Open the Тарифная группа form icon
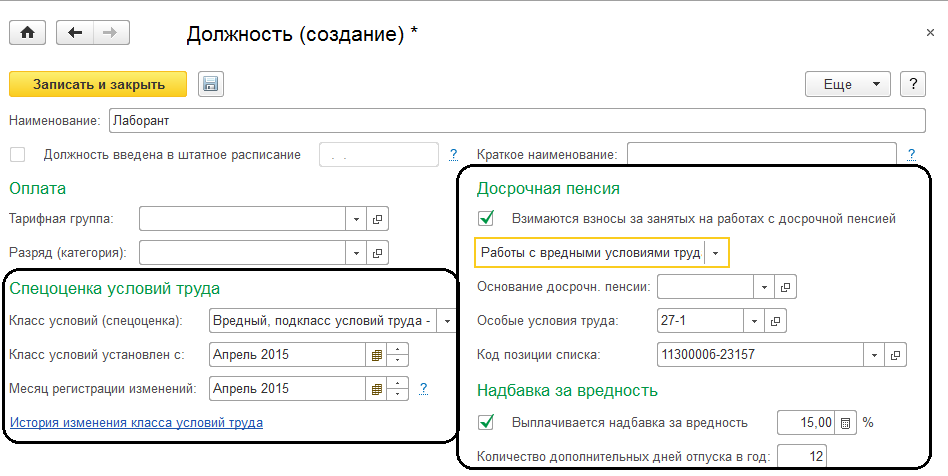The image size is (948, 476). point(378,219)
